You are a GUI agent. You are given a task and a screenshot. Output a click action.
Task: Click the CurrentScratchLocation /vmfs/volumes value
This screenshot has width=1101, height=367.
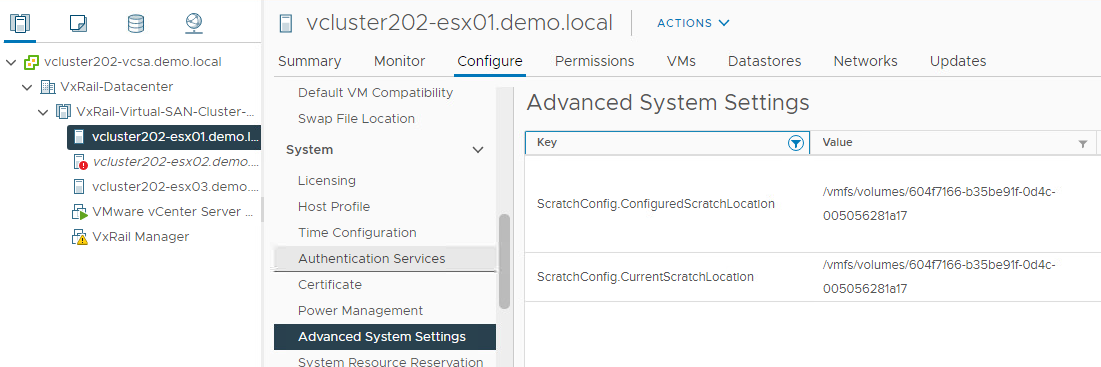point(939,276)
